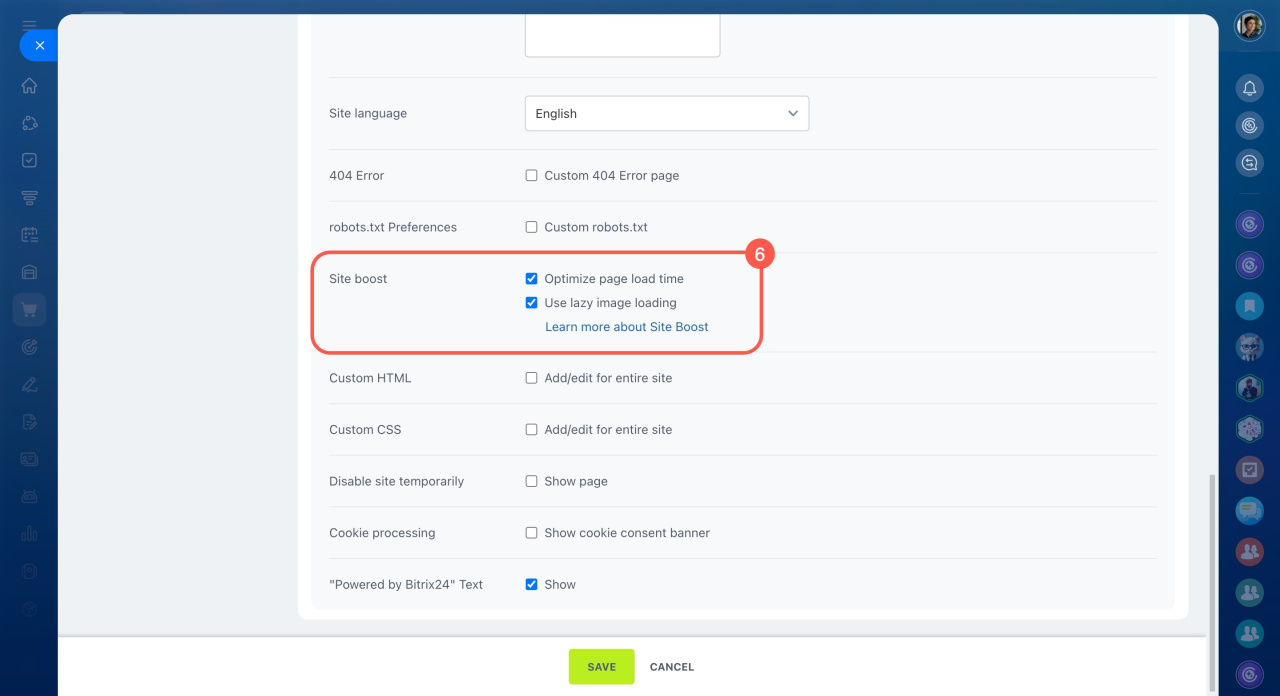Open the calendar icon in left sidebar

coord(29,235)
